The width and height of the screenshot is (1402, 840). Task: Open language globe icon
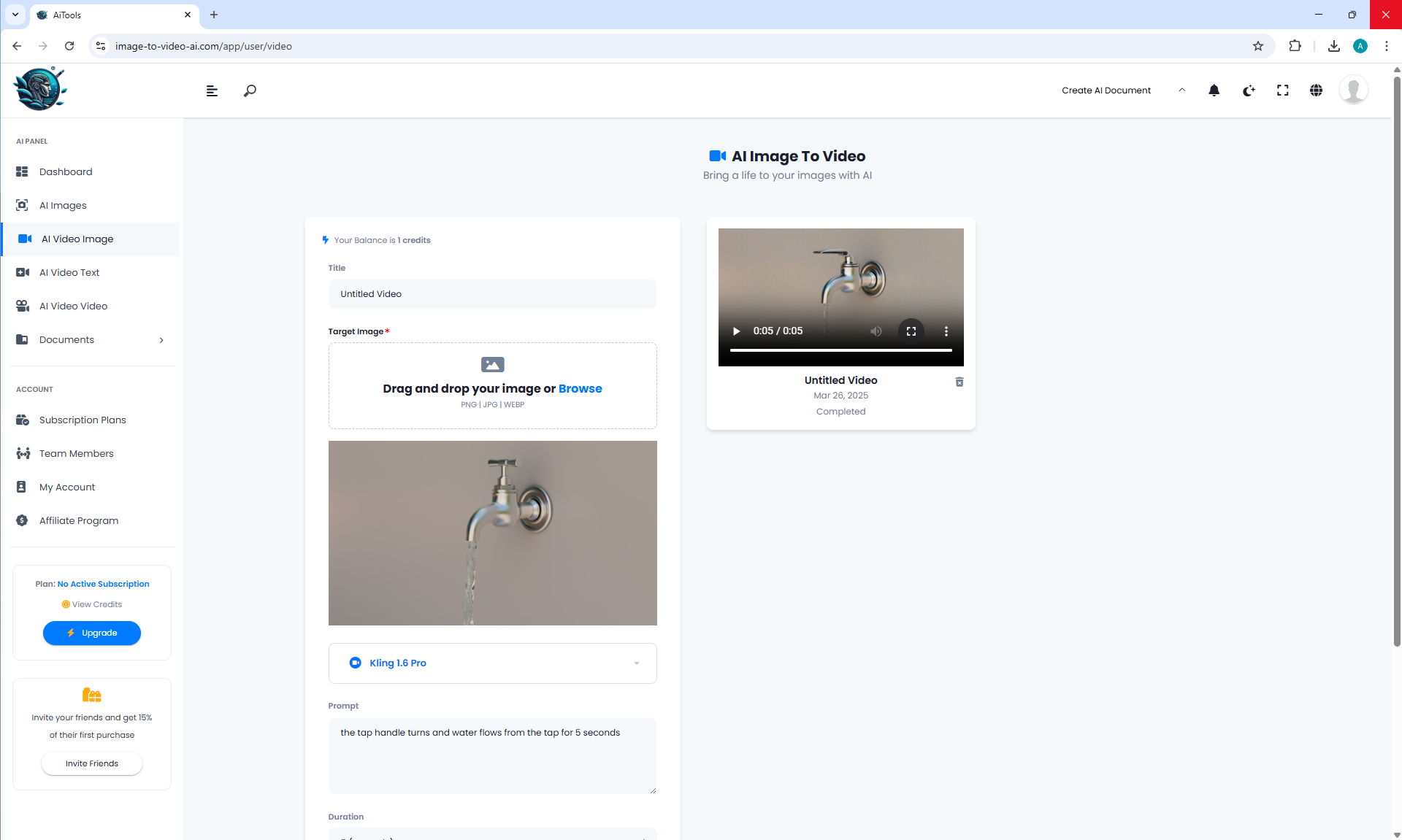(x=1316, y=90)
